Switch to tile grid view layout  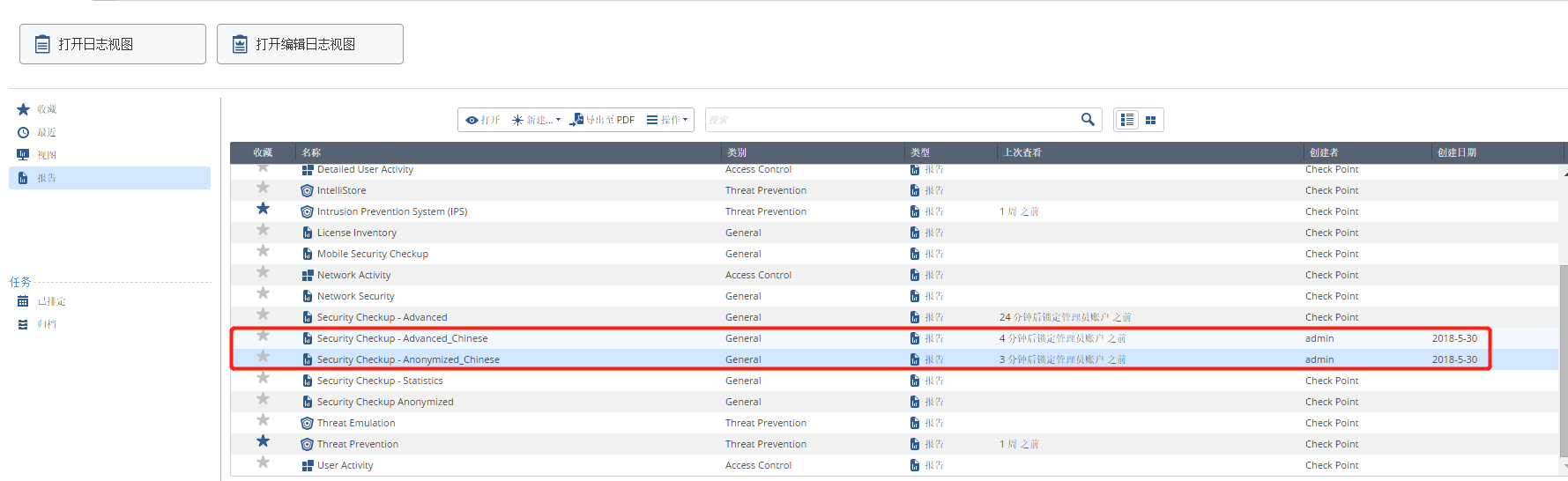(x=1150, y=120)
